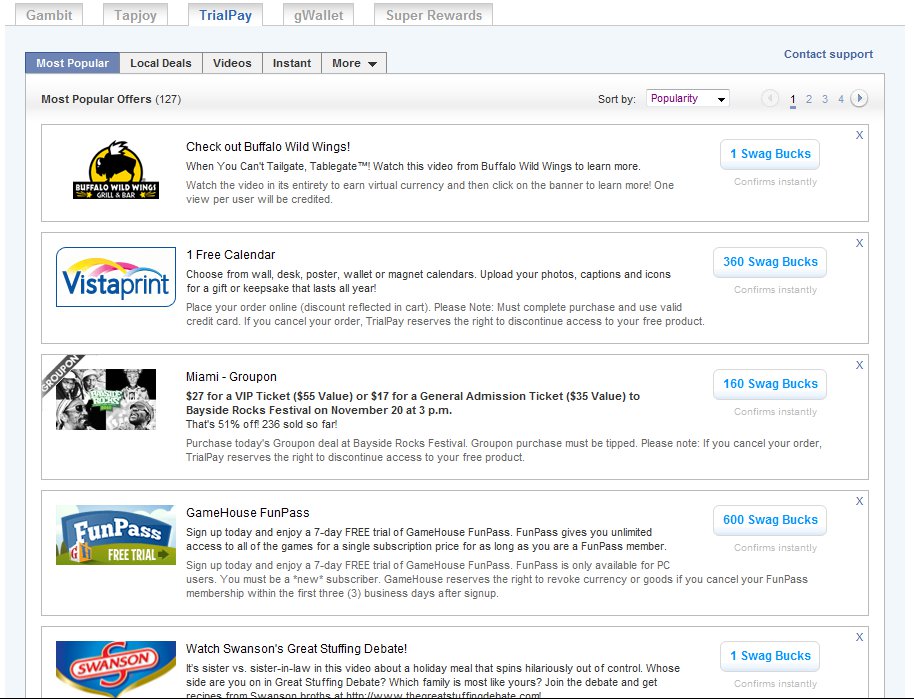
Task: Click the 'Most Popular Offers (127)' heading
Action: [x=111, y=99]
